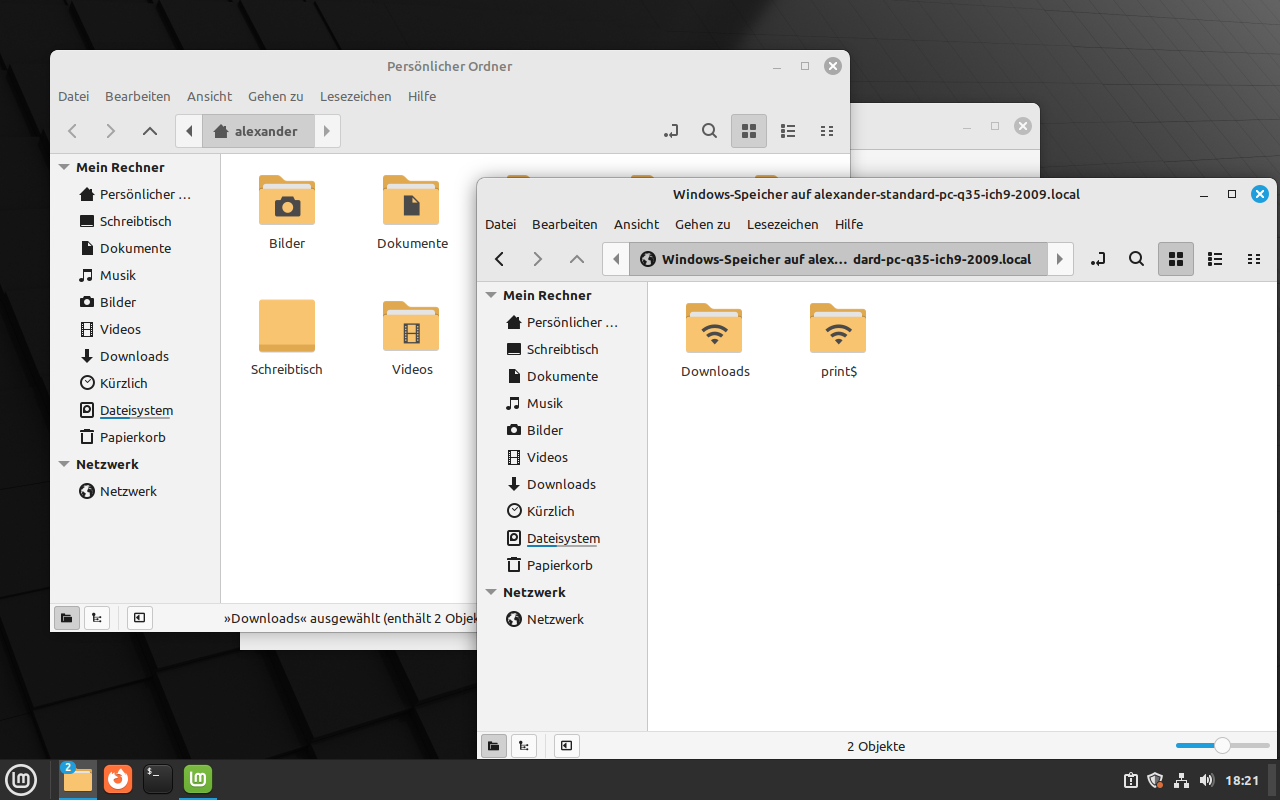This screenshot has width=1280, height=800.
Task: Toggle location entry icon in Persönlicher Ordner window
Action: point(671,131)
